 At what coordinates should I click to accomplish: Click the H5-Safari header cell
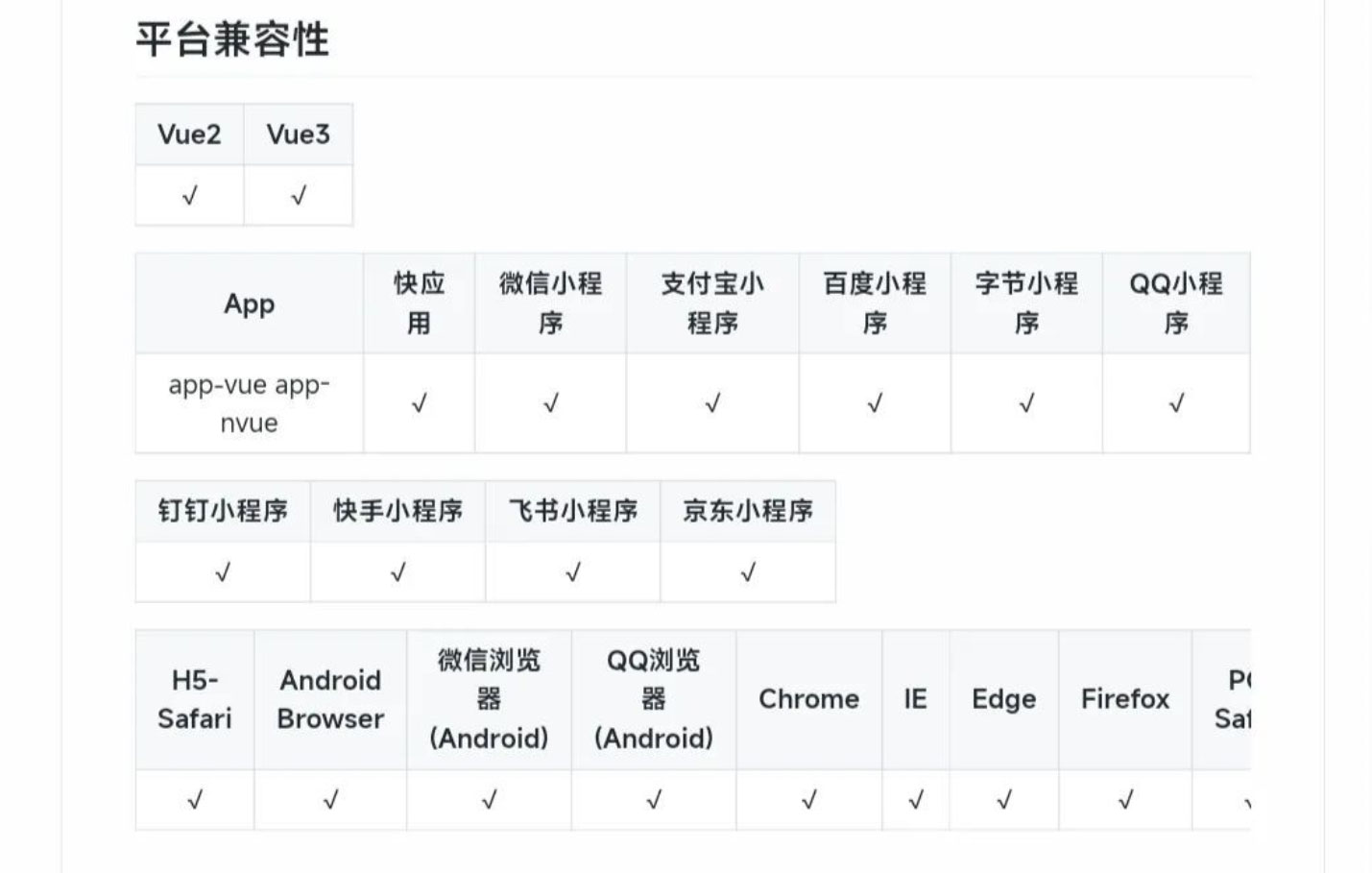click(195, 699)
